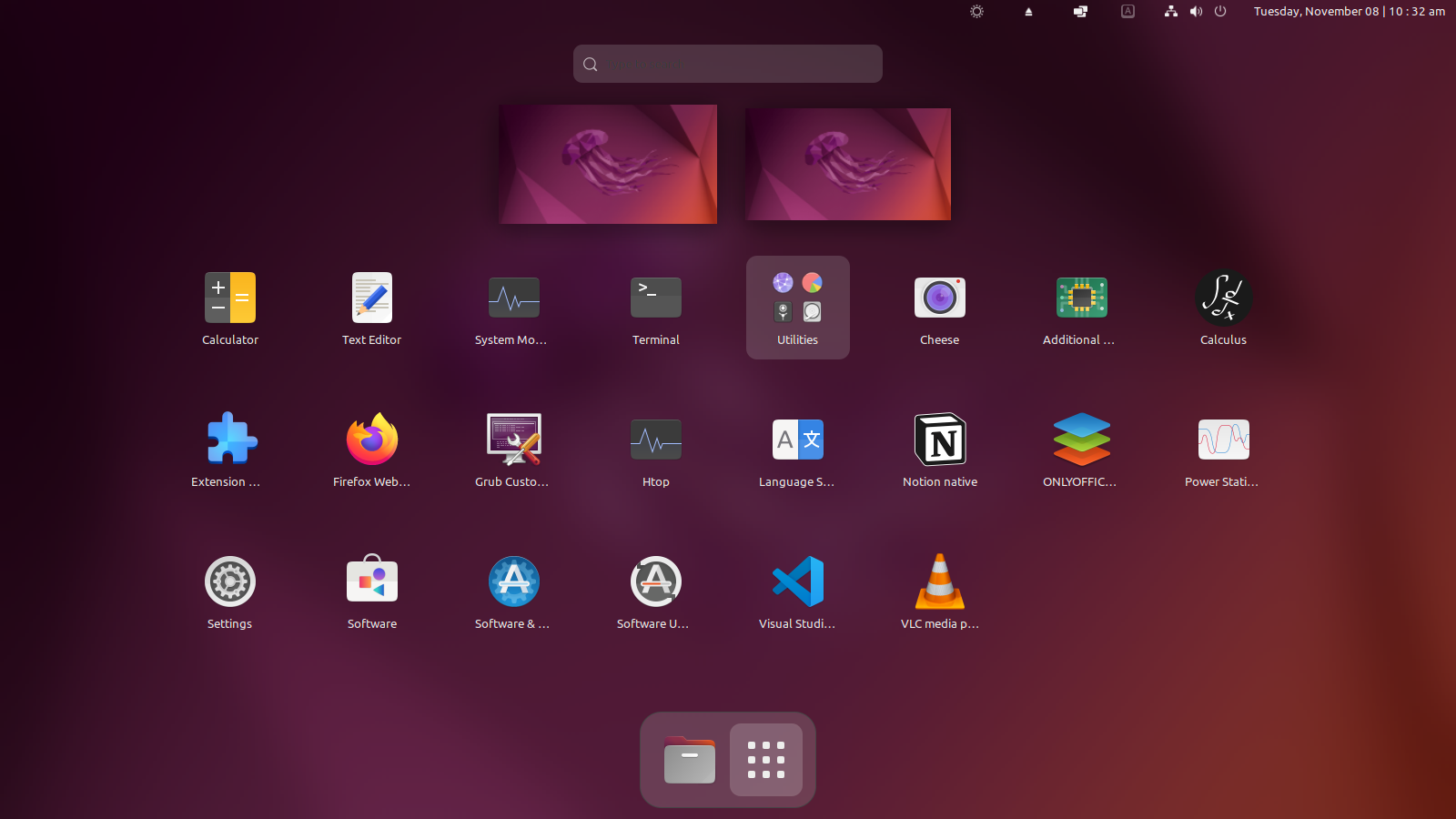Viewport: 1456px width, 819px height.
Task: Click the volume icon in top bar
Action: (x=1196, y=12)
